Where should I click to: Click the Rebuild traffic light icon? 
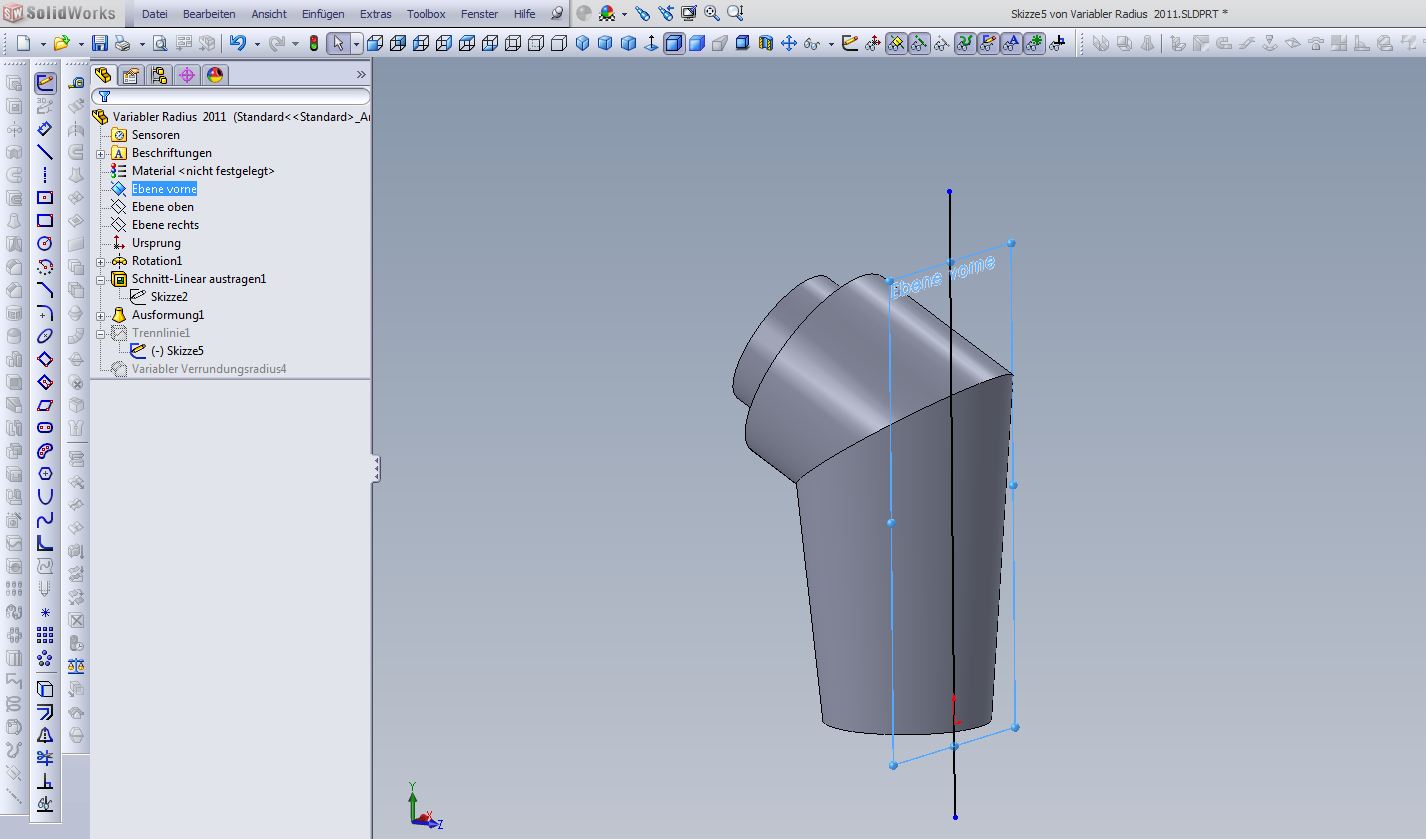click(x=314, y=43)
